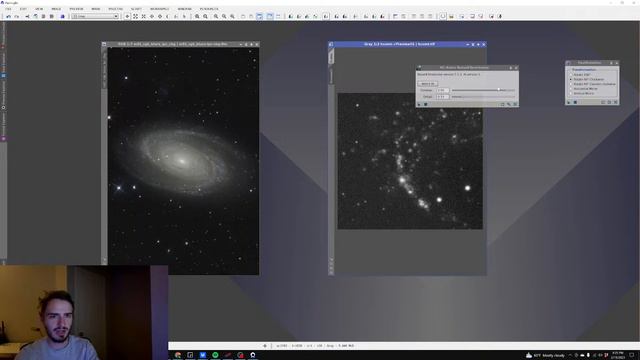Apply NoiseXTerminator with the square icon
The image size is (640, 360).
pyautogui.click(x=425, y=104)
